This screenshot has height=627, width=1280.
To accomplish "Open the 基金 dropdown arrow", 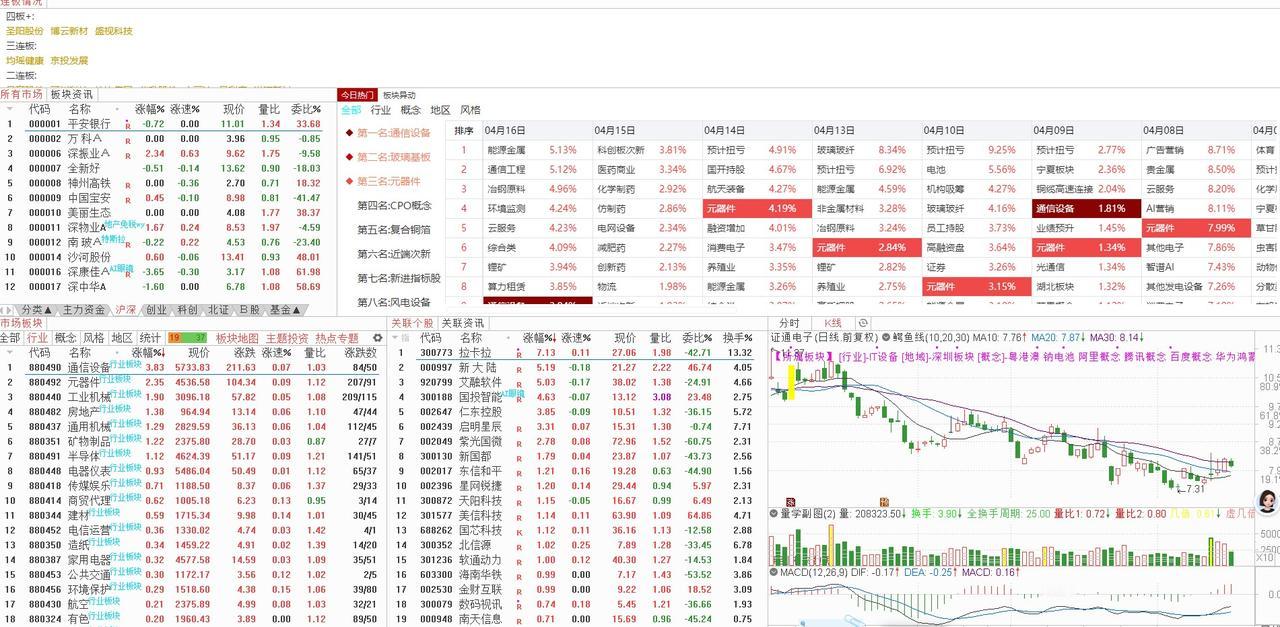I will [296, 311].
